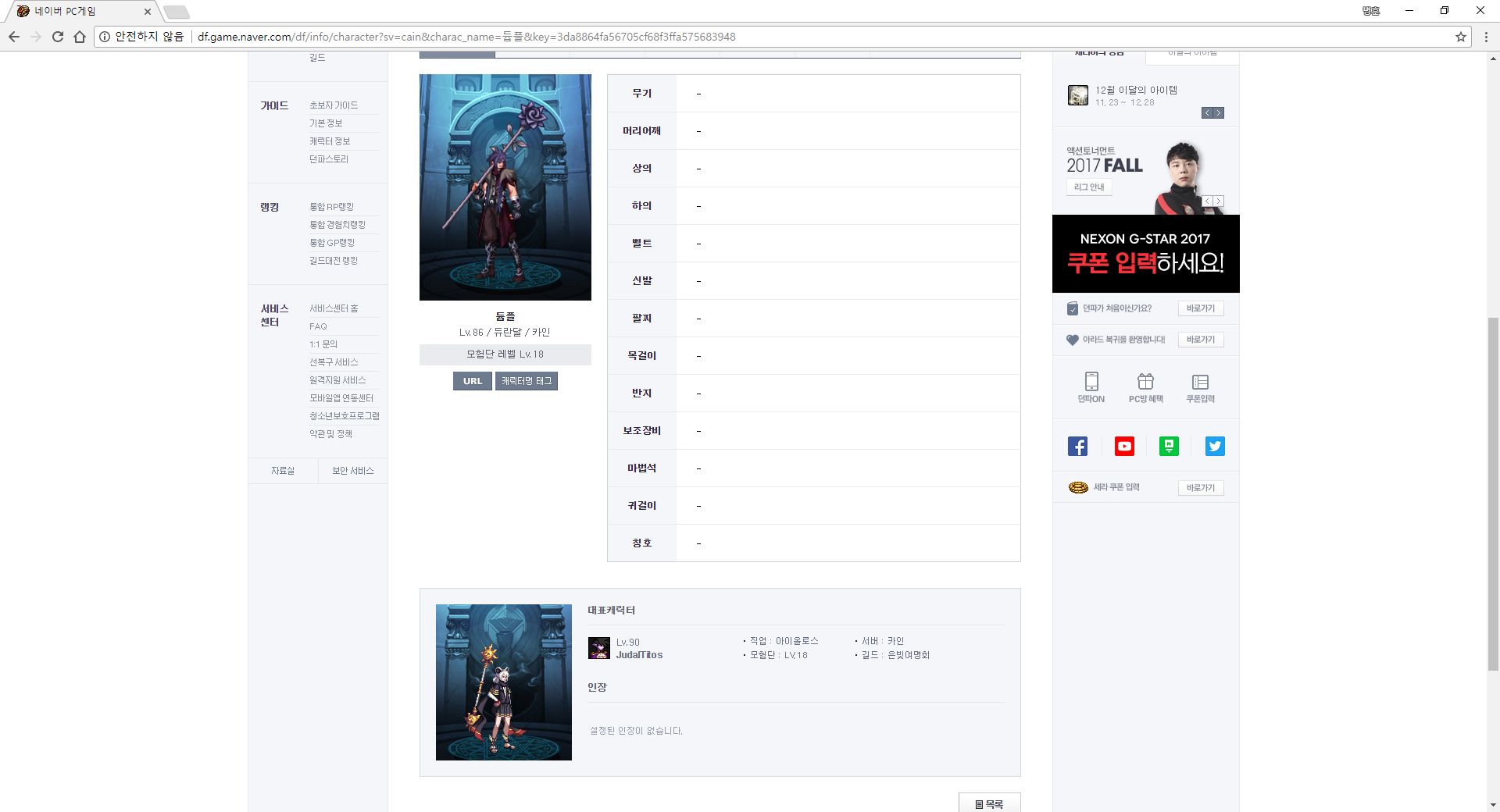Click the browser back arrow
Screen dimensions: 1500x812
(x=14, y=37)
